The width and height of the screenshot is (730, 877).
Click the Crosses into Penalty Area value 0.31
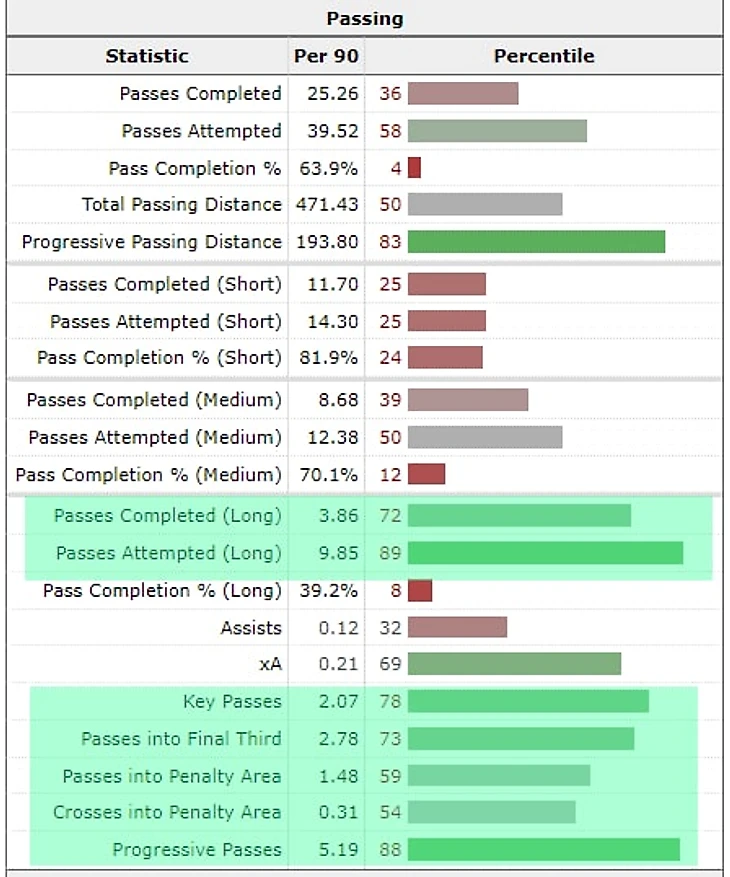338,813
